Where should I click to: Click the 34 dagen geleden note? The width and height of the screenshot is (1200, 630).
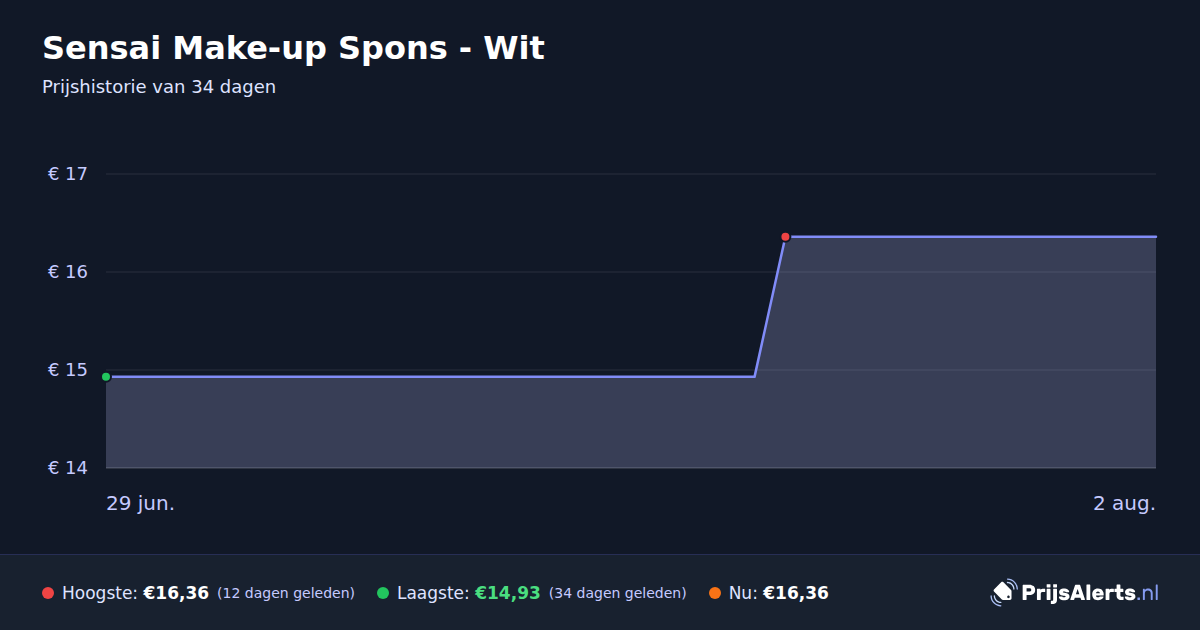click(x=618, y=593)
